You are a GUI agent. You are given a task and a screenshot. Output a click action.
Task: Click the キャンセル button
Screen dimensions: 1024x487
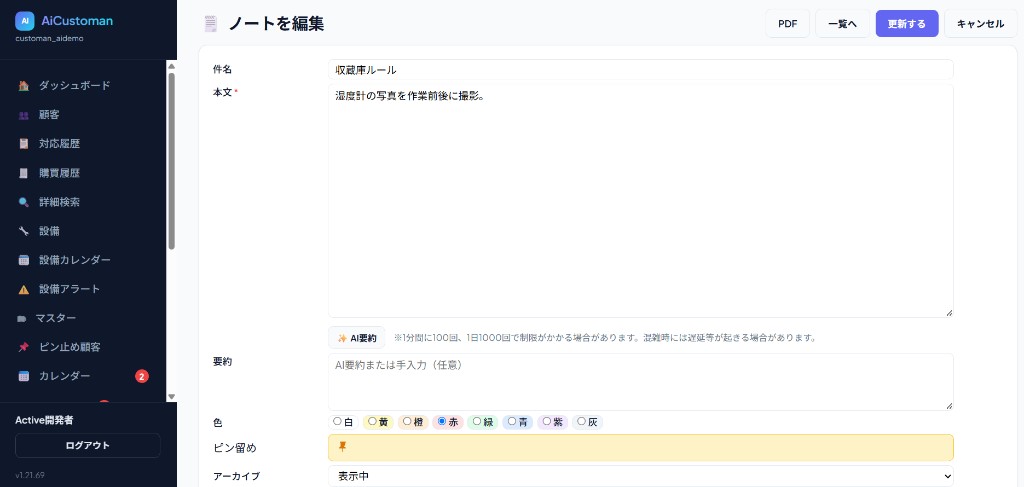[980, 24]
